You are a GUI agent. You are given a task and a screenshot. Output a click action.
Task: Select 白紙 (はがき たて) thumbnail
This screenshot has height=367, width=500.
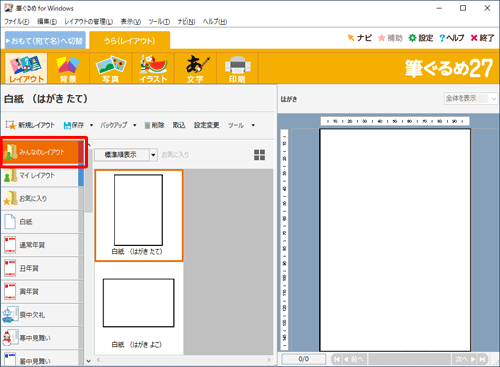pyautogui.click(x=139, y=215)
